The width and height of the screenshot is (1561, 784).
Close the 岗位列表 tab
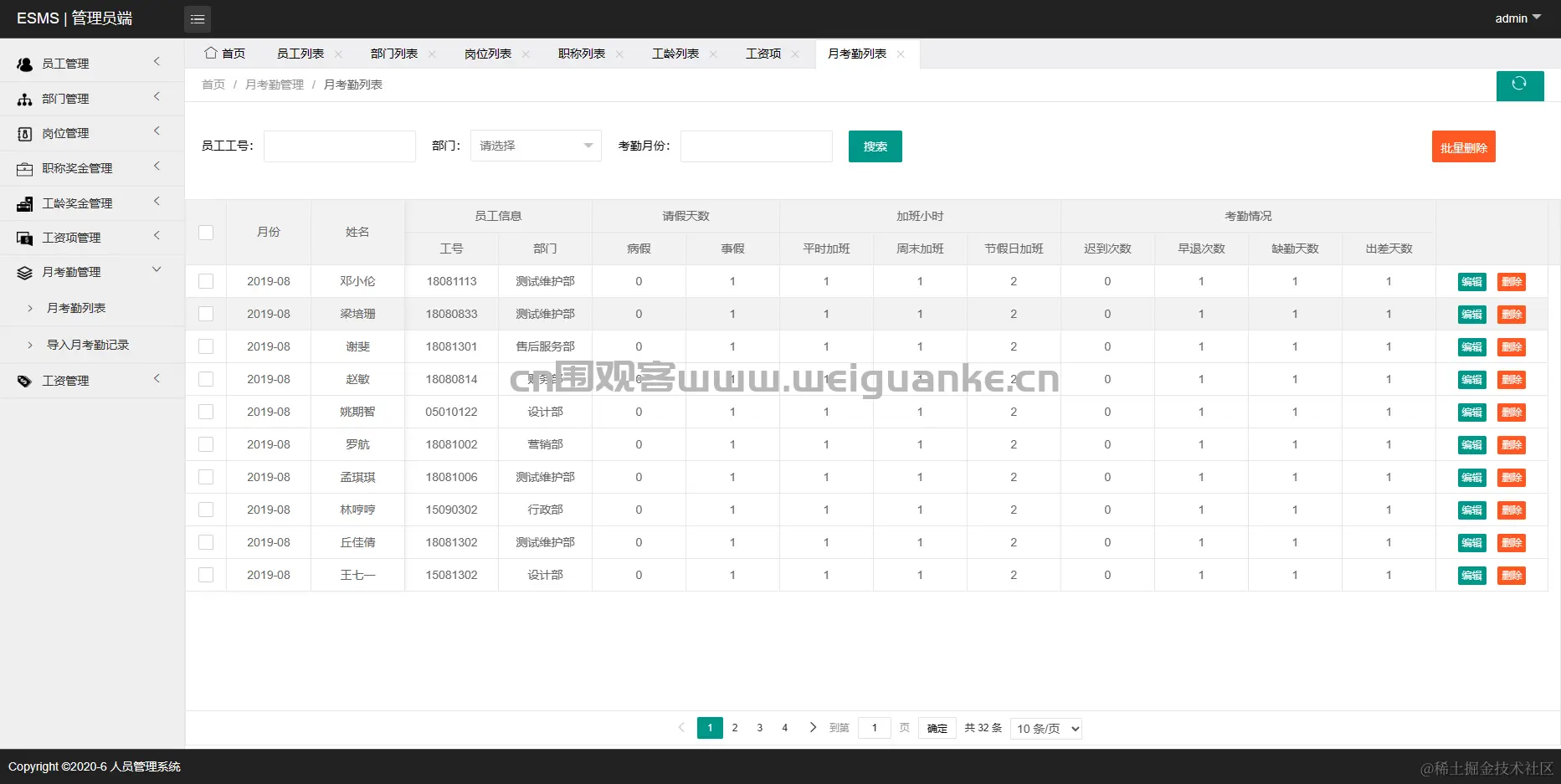(x=526, y=54)
